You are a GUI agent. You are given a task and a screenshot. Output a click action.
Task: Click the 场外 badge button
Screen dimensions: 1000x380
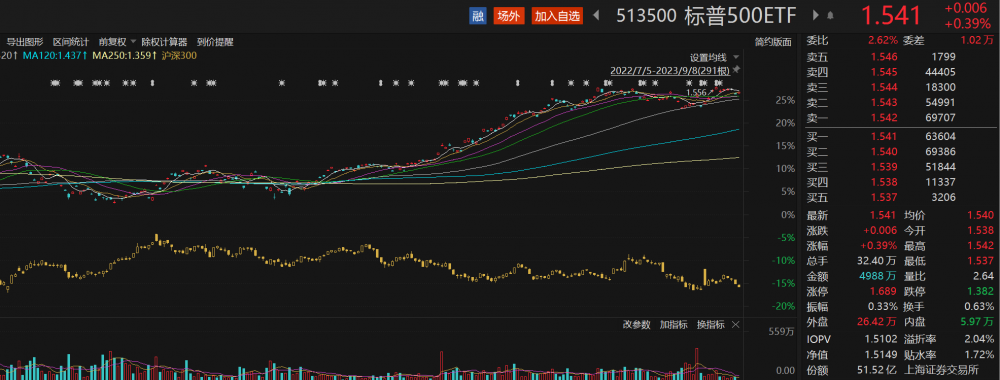click(508, 16)
